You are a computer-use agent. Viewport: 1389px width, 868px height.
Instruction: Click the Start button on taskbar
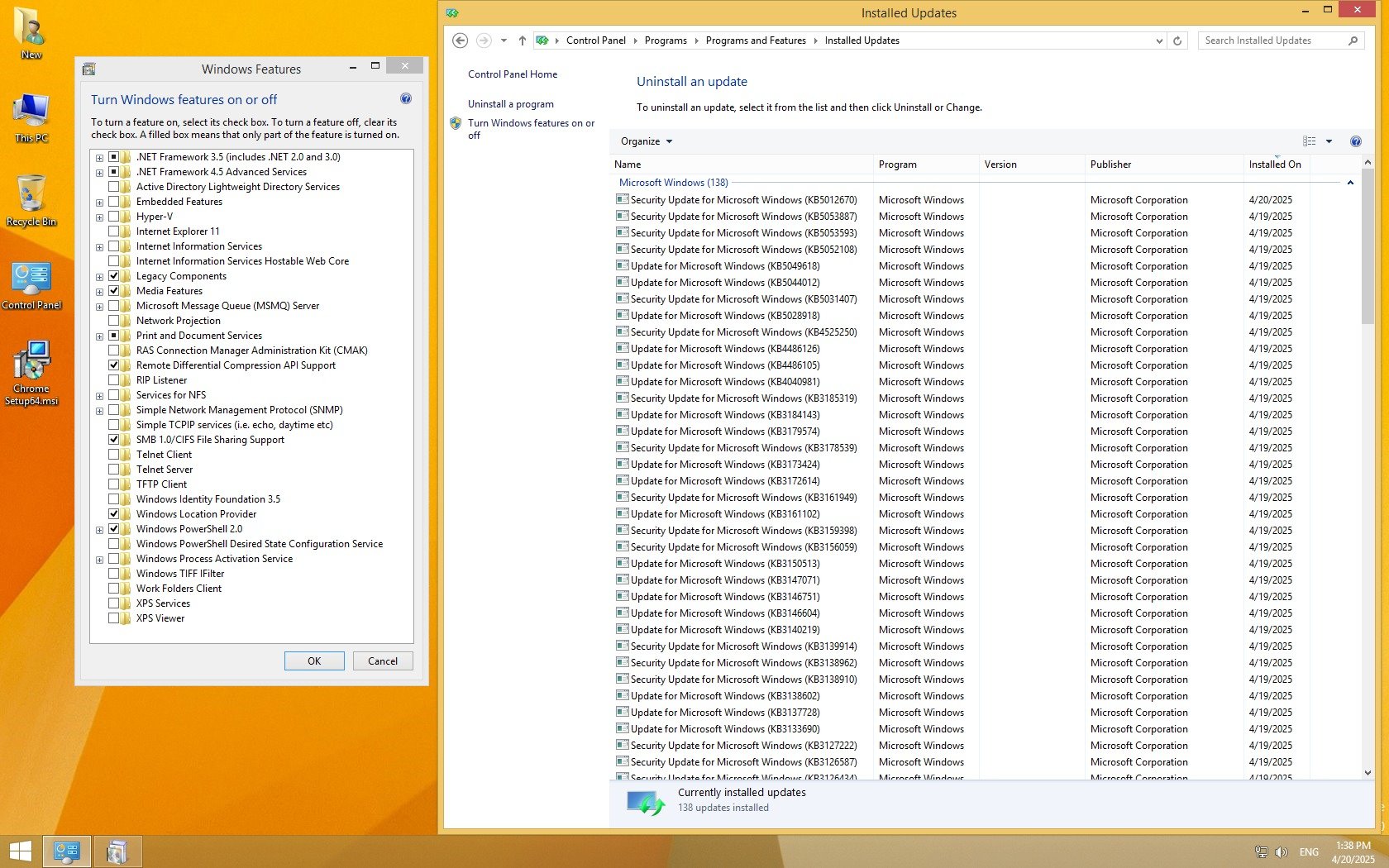[x=20, y=851]
